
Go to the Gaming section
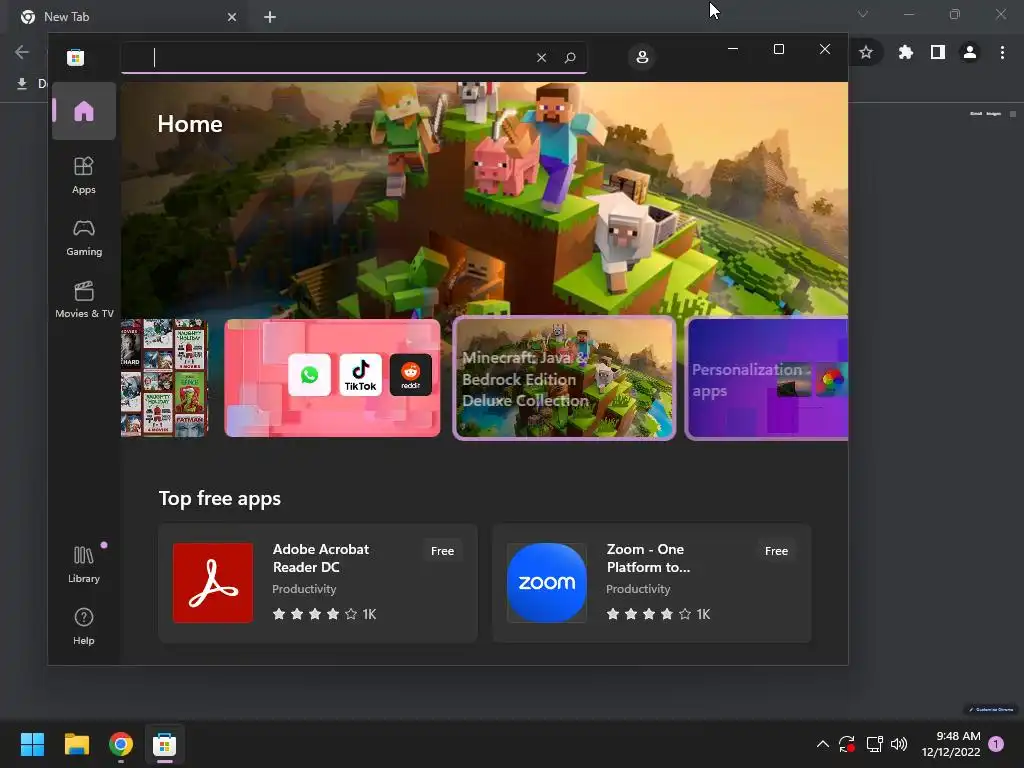click(84, 237)
